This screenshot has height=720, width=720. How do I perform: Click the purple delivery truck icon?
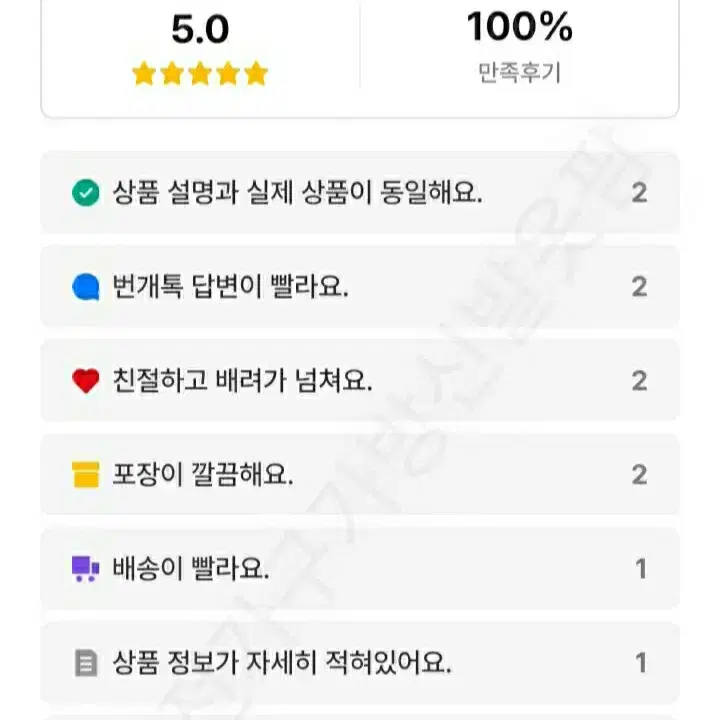(x=85, y=568)
